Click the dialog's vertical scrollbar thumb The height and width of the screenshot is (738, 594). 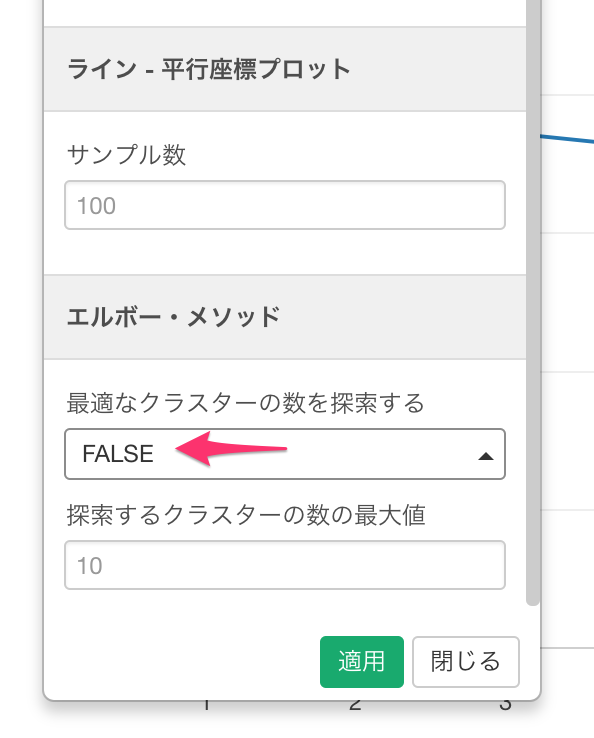tap(532, 301)
